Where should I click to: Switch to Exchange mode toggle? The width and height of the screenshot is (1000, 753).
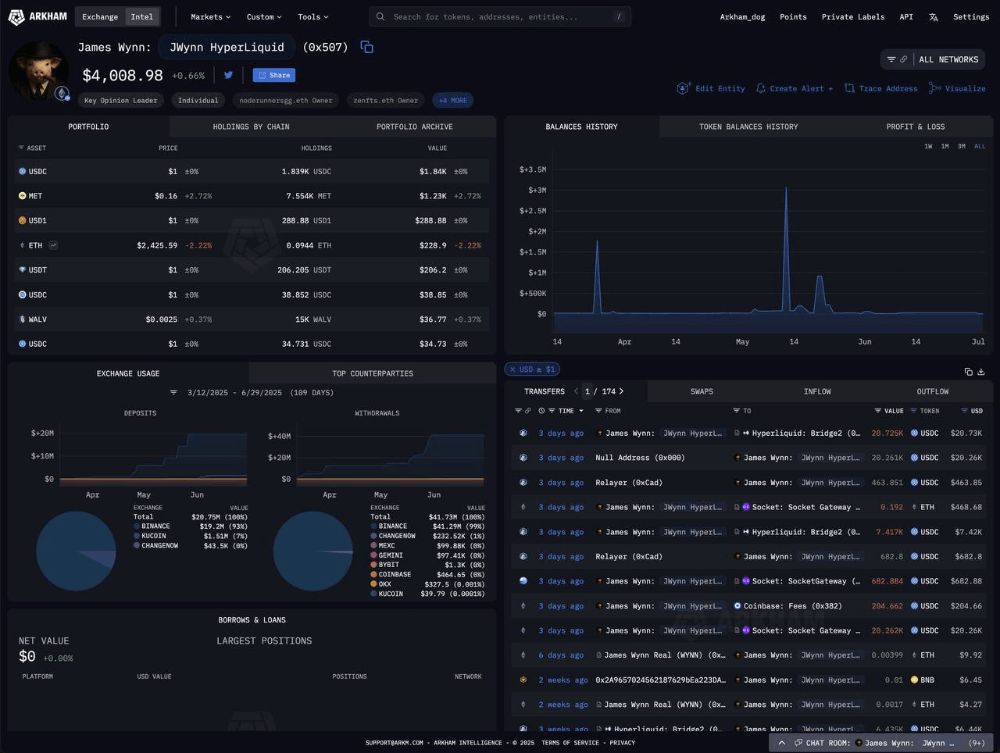point(100,17)
